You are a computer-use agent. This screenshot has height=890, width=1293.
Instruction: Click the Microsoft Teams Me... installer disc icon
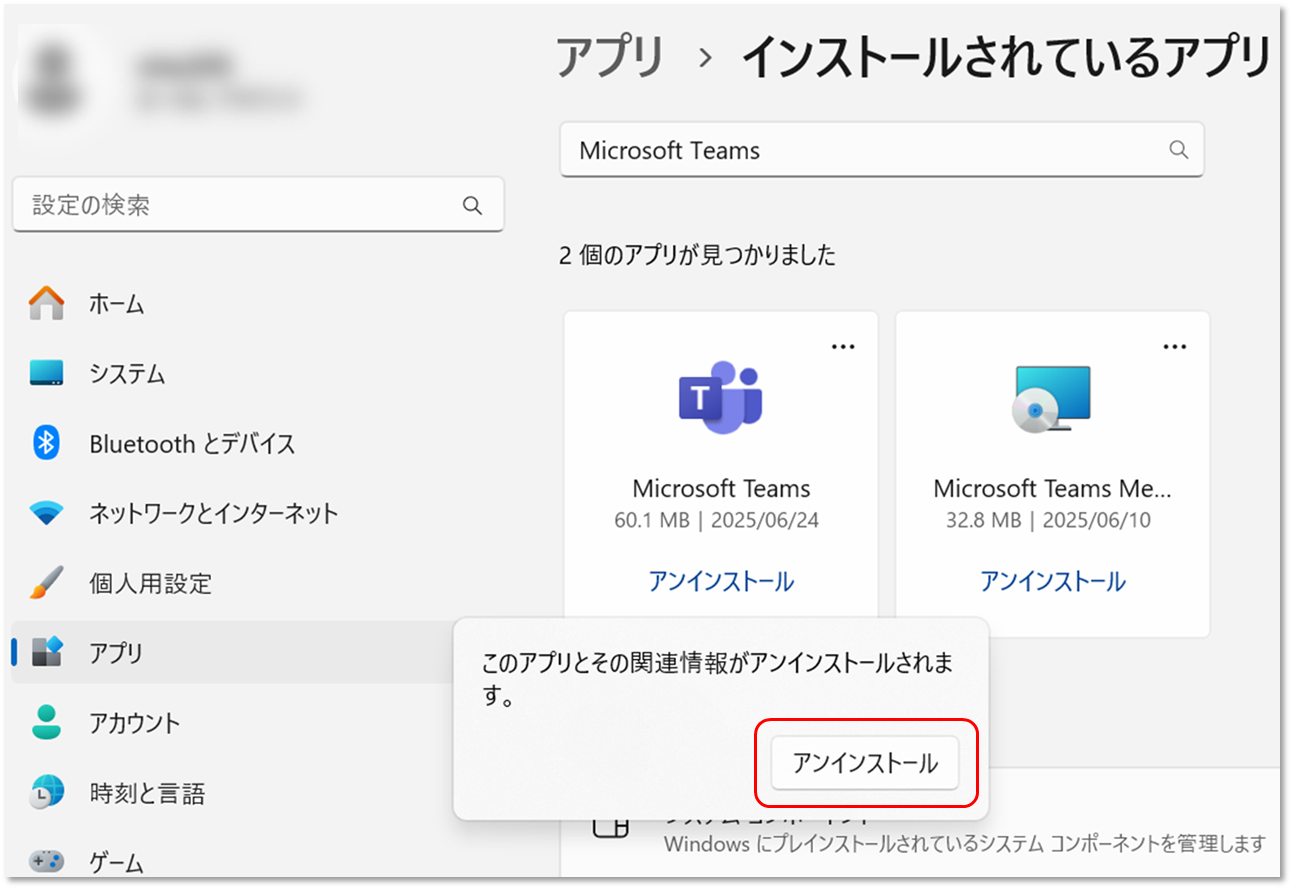tap(1052, 399)
